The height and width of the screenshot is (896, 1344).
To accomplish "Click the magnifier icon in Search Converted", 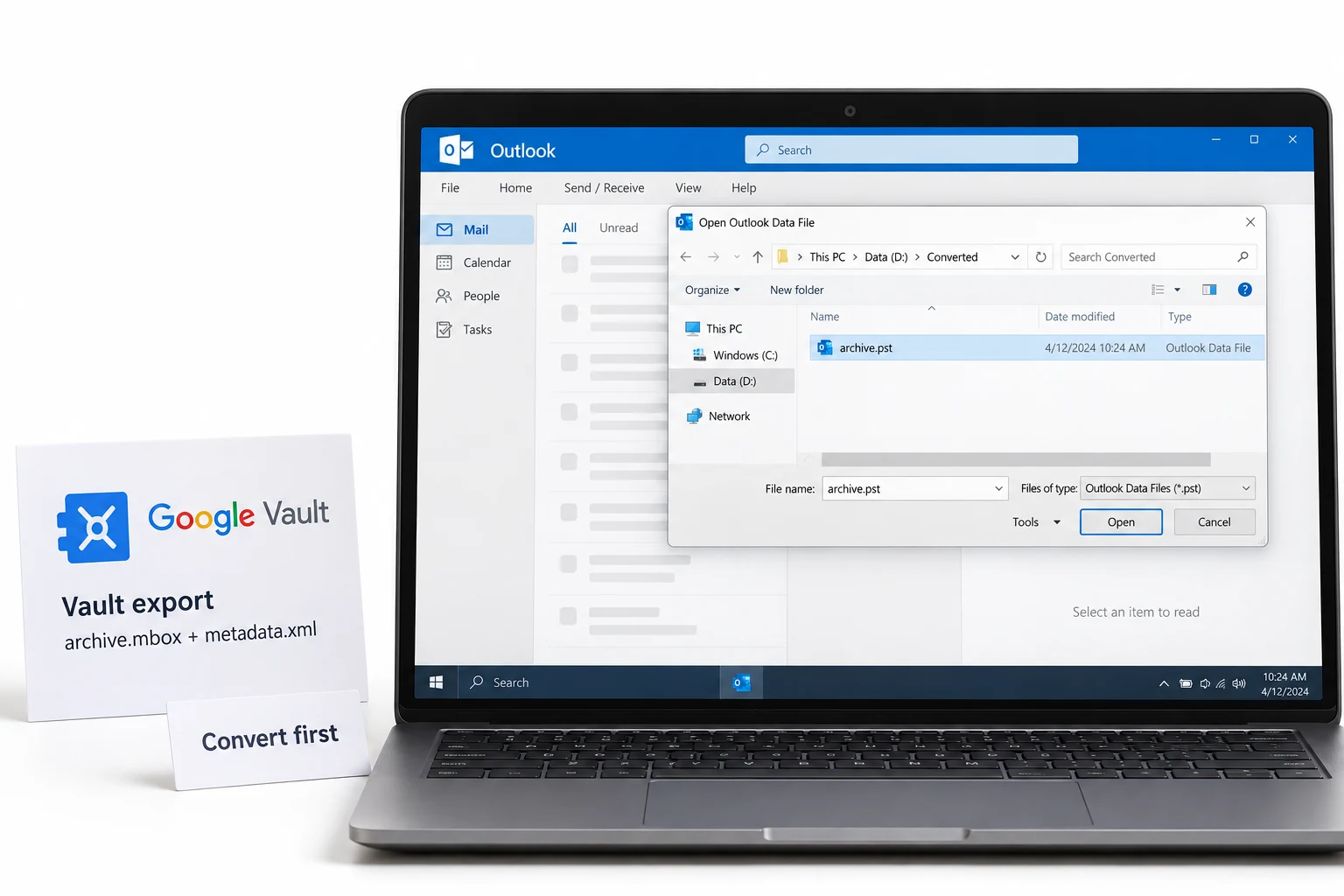I will coord(1242,256).
